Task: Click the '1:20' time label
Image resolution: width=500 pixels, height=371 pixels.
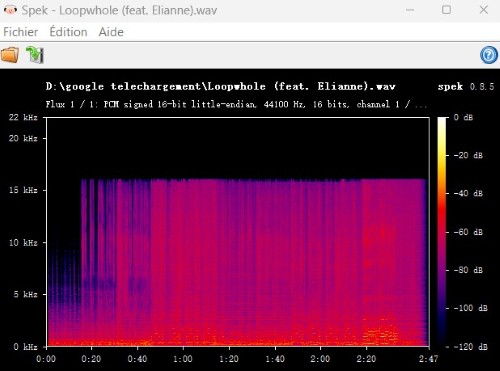Action: click(x=229, y=359)
